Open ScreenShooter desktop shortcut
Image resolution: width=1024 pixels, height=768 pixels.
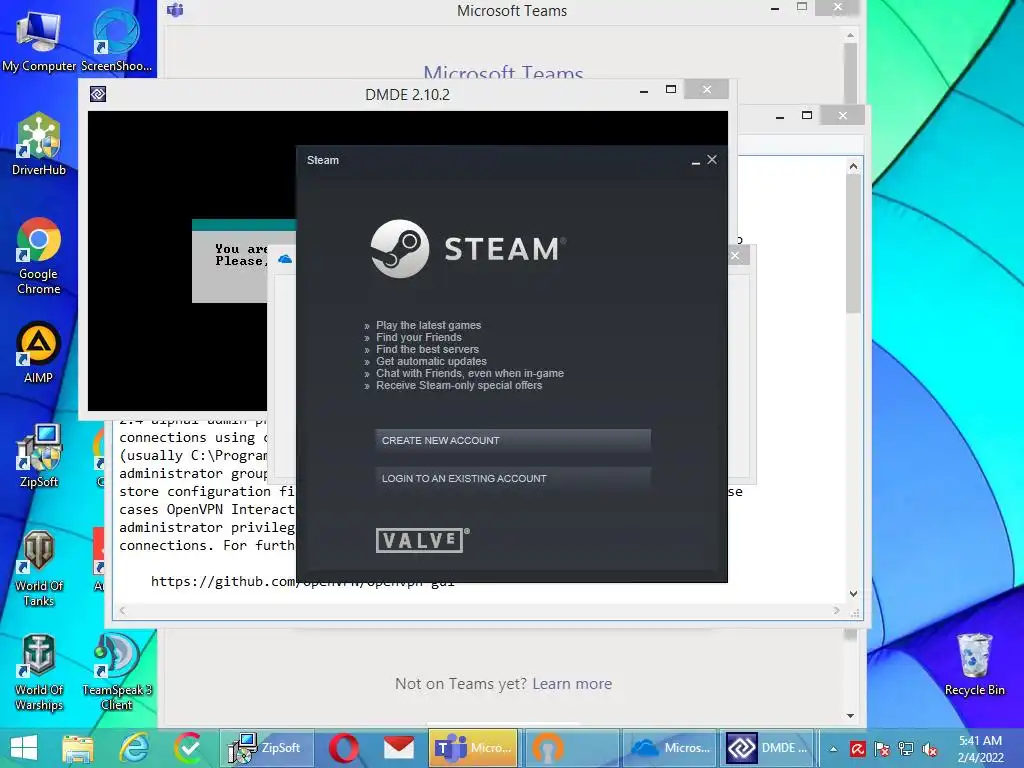(116, 40)
